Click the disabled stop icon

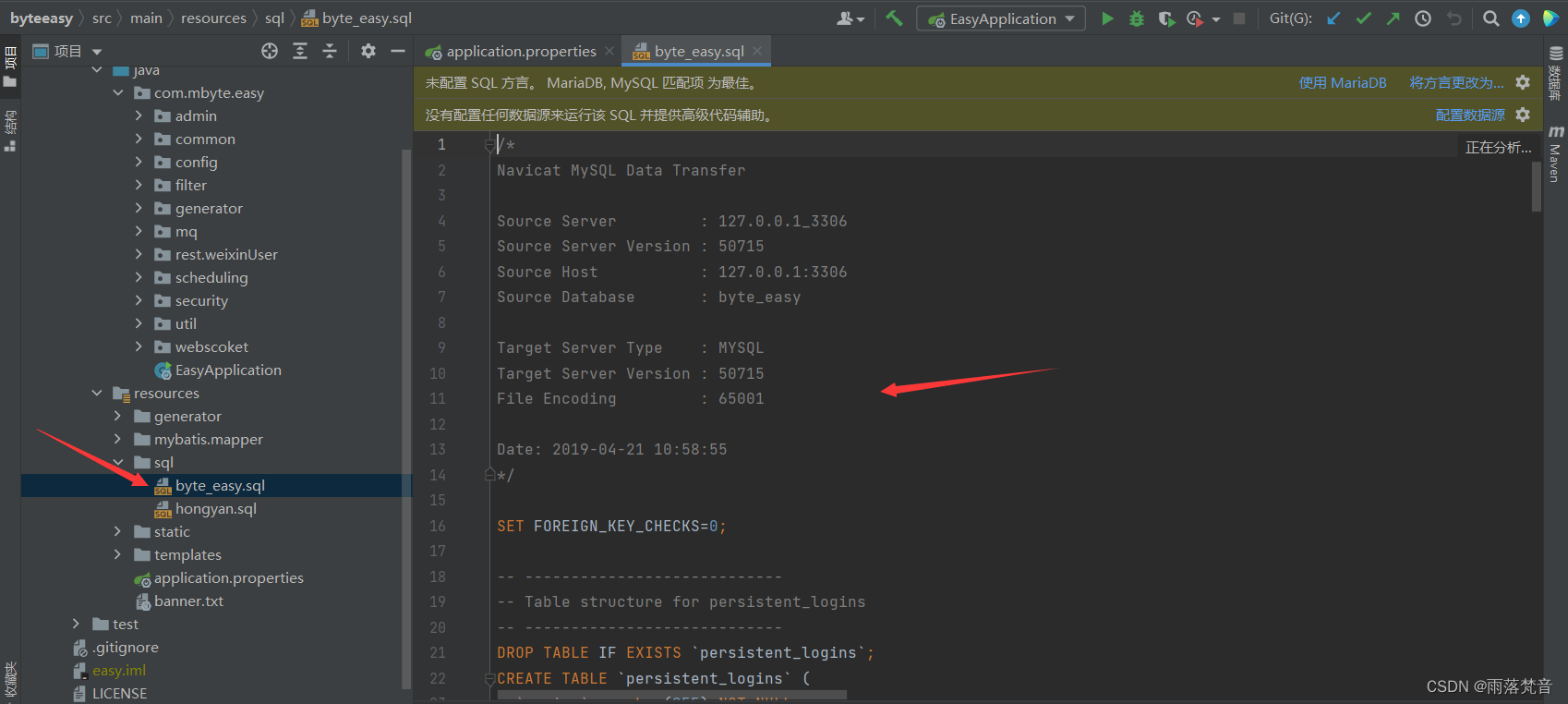tap(1239, 18)
